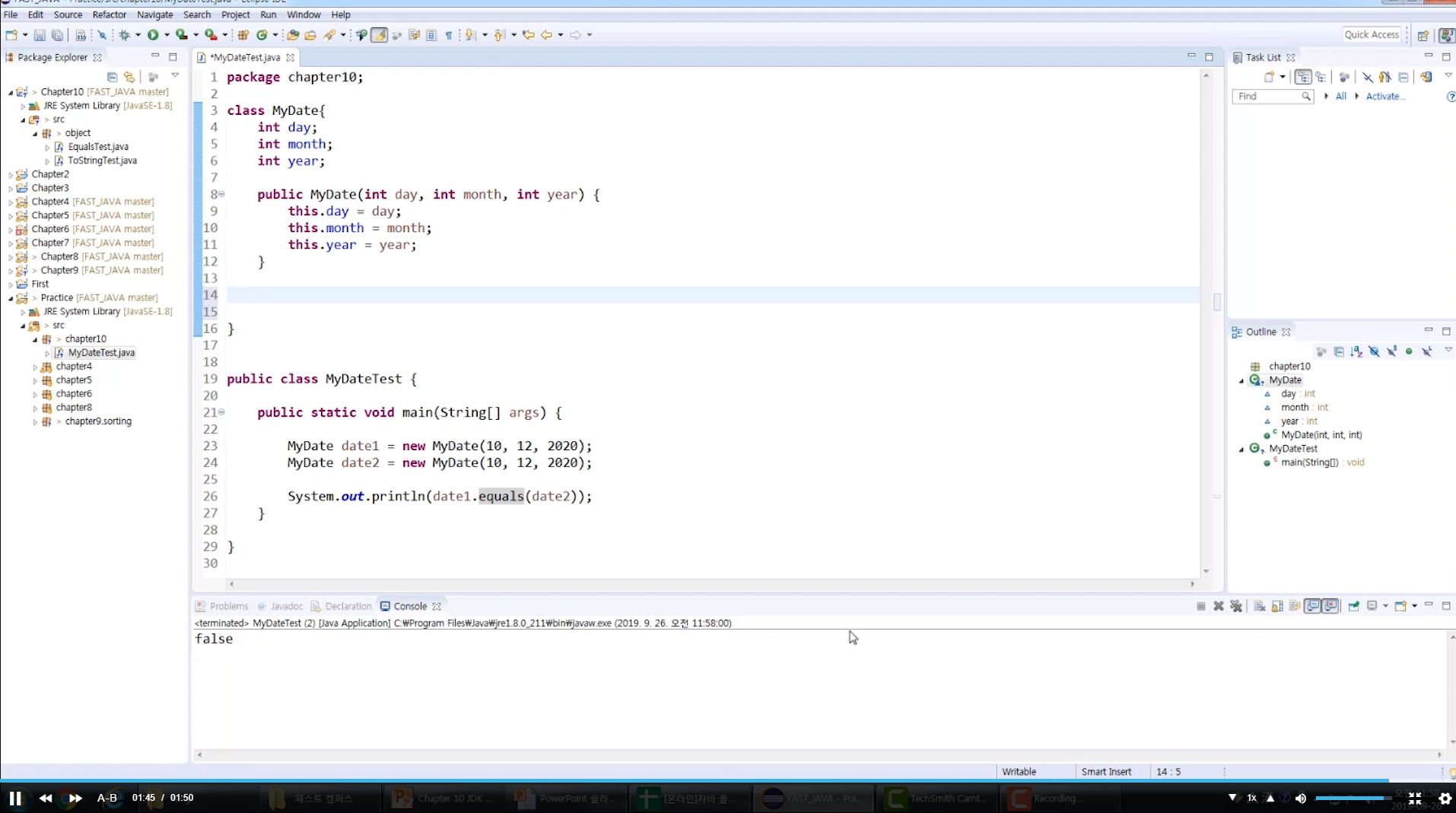Open the Navigate menu
Viewport: 1456px width, 813px height.
pos(155,14)
